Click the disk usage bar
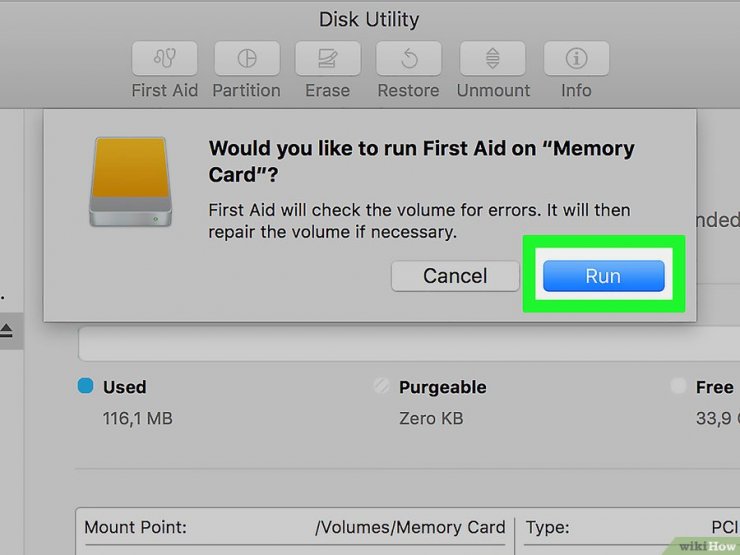Viewport: 740px width, 555px height. 409,343
